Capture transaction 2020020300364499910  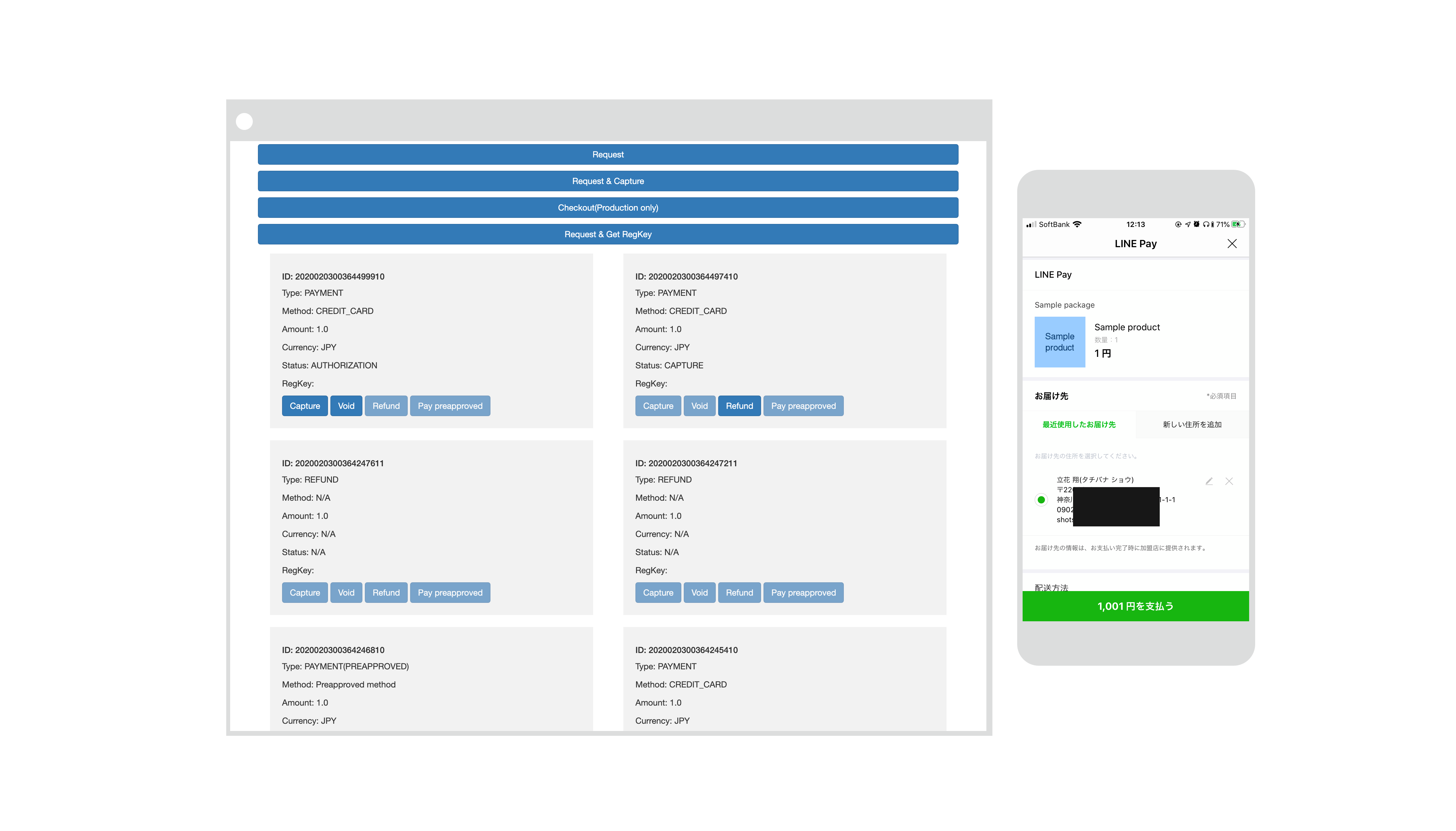(x=304, y=406)
